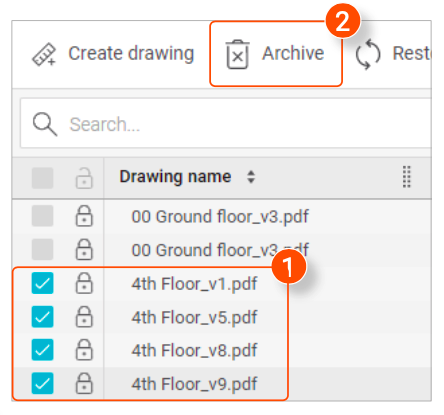Sort by Drawing name using arrows
This screenshot has width=444, height=415.
[x=251, y=177]
